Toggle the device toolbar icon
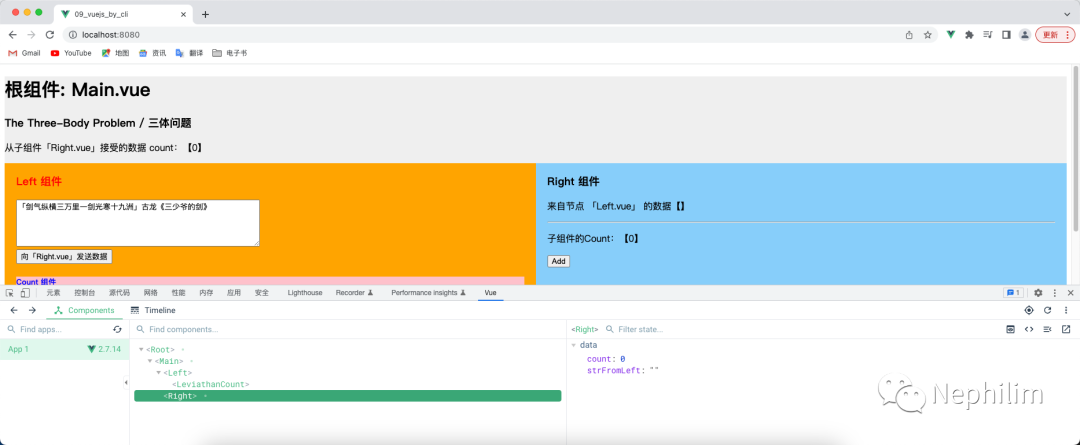1080x445 pixels. coord(25,293)
